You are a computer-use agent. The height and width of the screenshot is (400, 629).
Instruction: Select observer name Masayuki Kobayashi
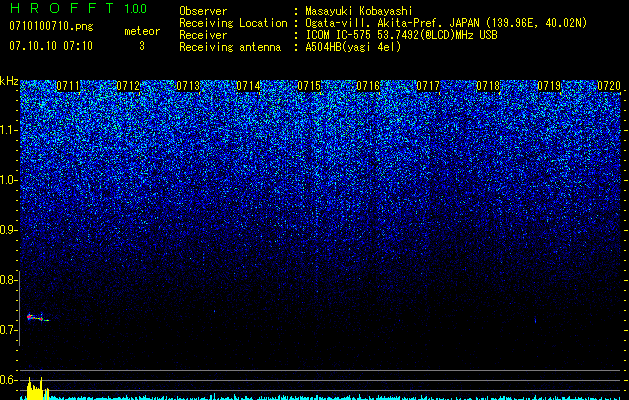(x=359, y=11)
